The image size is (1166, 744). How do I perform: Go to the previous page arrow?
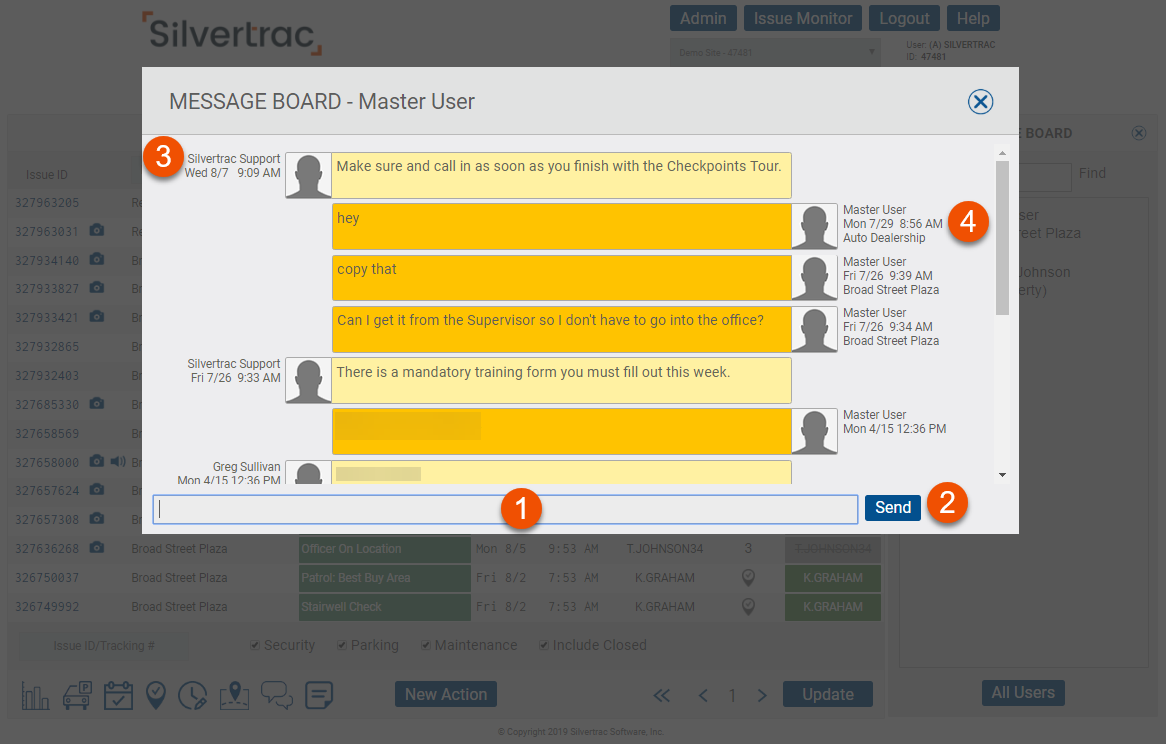703,696
